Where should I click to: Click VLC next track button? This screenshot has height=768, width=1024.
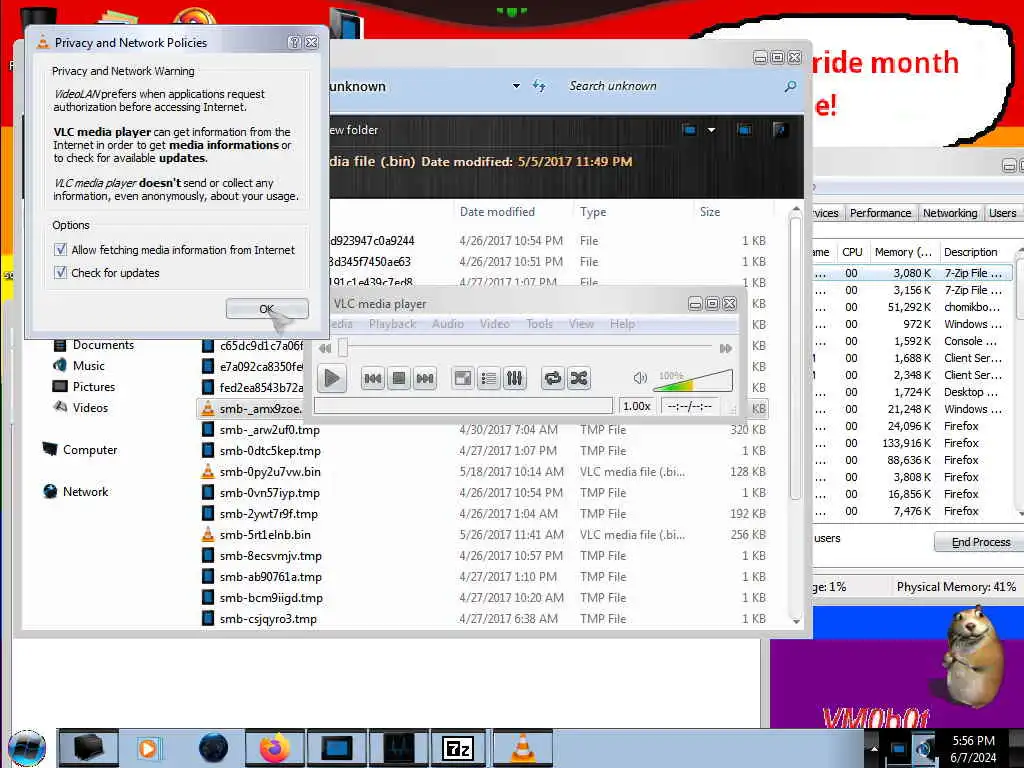pyautogui.click(x=424, y=378)
